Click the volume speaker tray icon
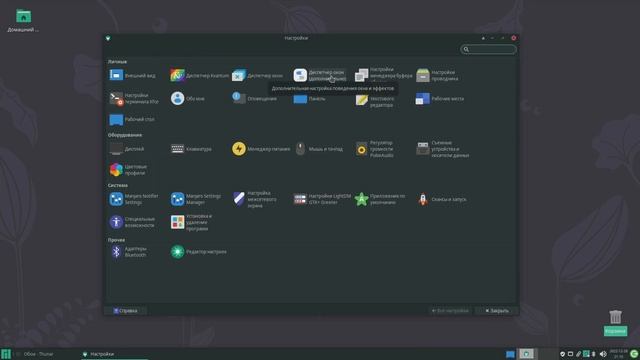The height and width of the screenshot is (360, 640). click(603, 354)
